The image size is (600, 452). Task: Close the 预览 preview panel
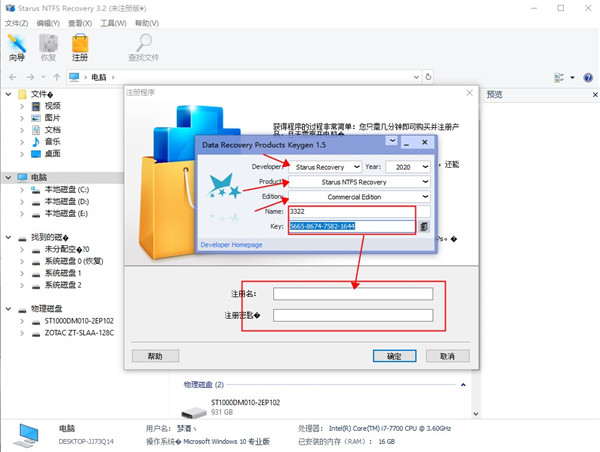[x=595, y=95]
